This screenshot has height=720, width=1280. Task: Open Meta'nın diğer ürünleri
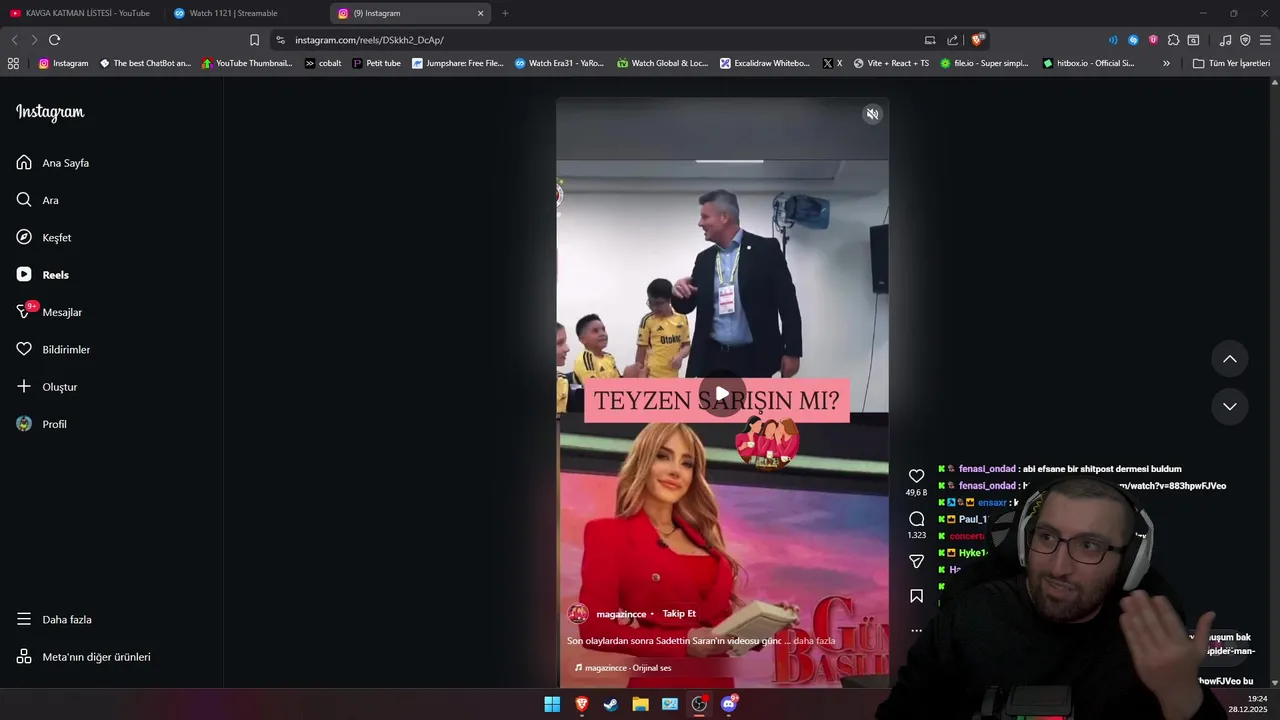pos(83,657)
